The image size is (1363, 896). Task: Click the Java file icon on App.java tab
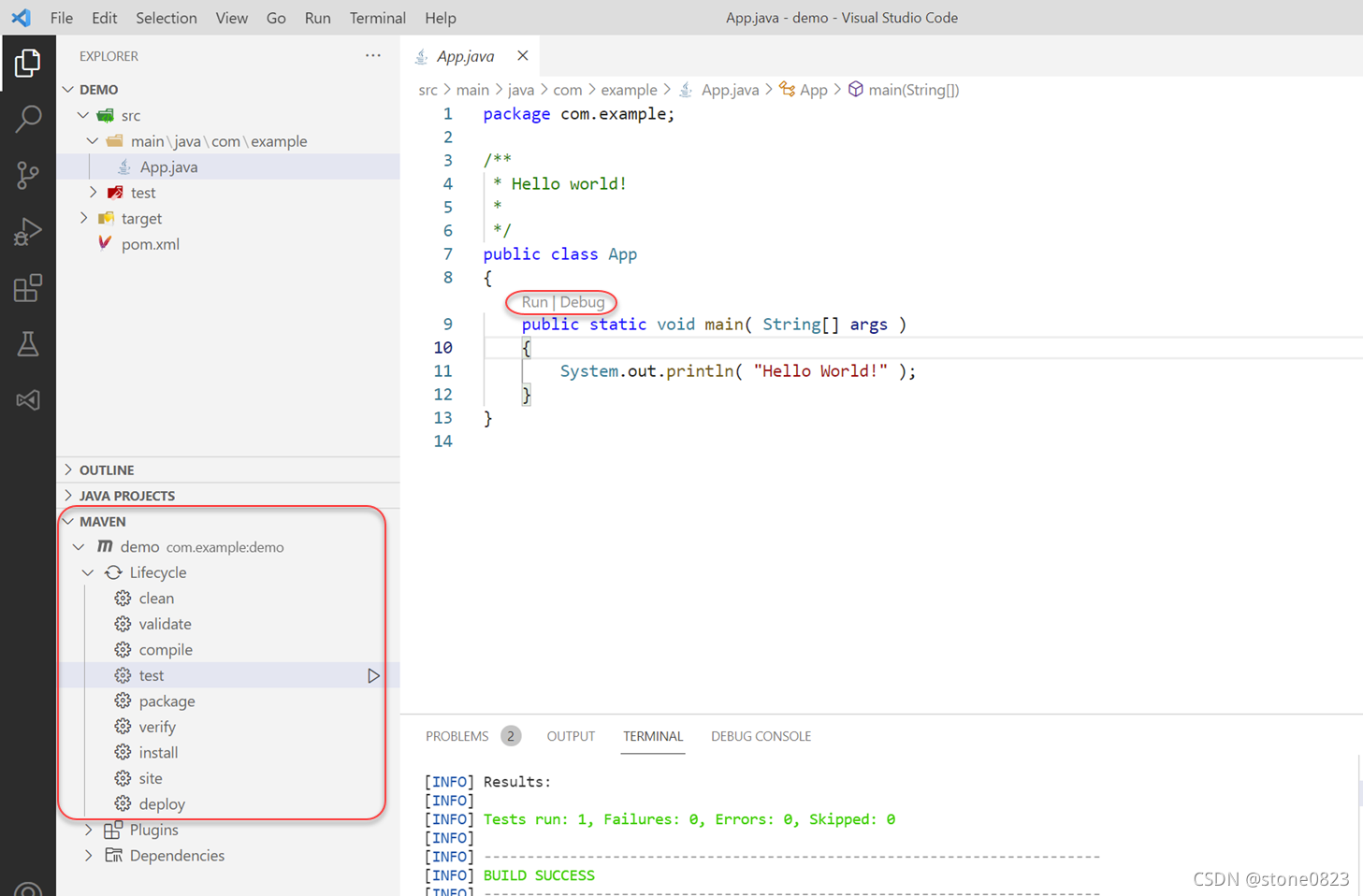coord(422,56)
